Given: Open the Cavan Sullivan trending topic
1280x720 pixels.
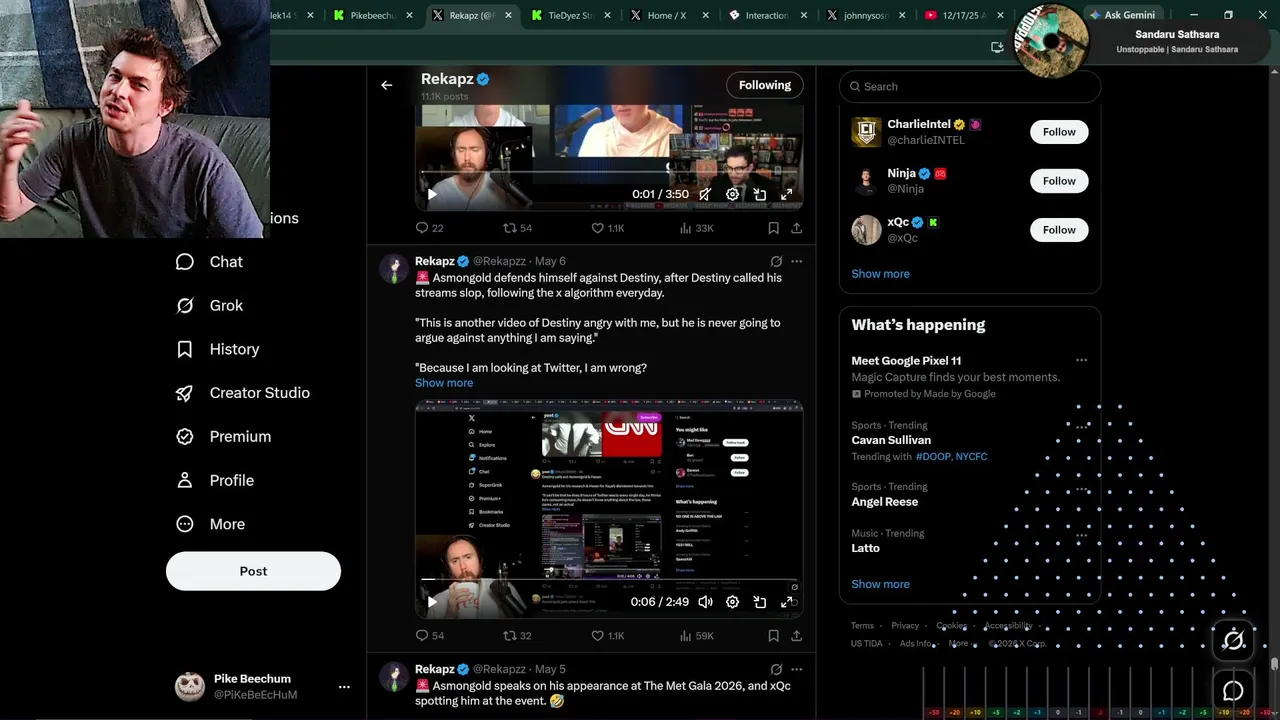Looking at the screenshot, I should tap(891, 440).
